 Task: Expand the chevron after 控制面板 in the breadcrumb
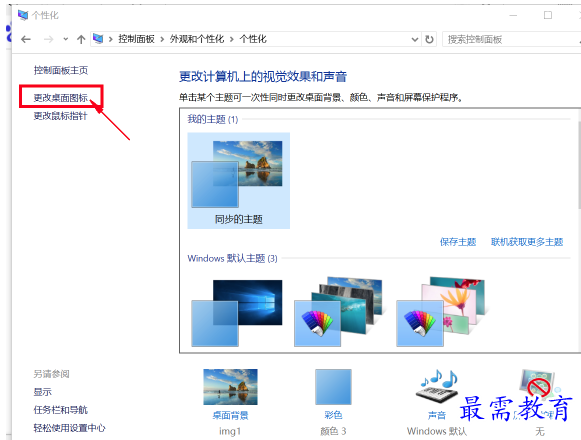click(x=162, y=39)
